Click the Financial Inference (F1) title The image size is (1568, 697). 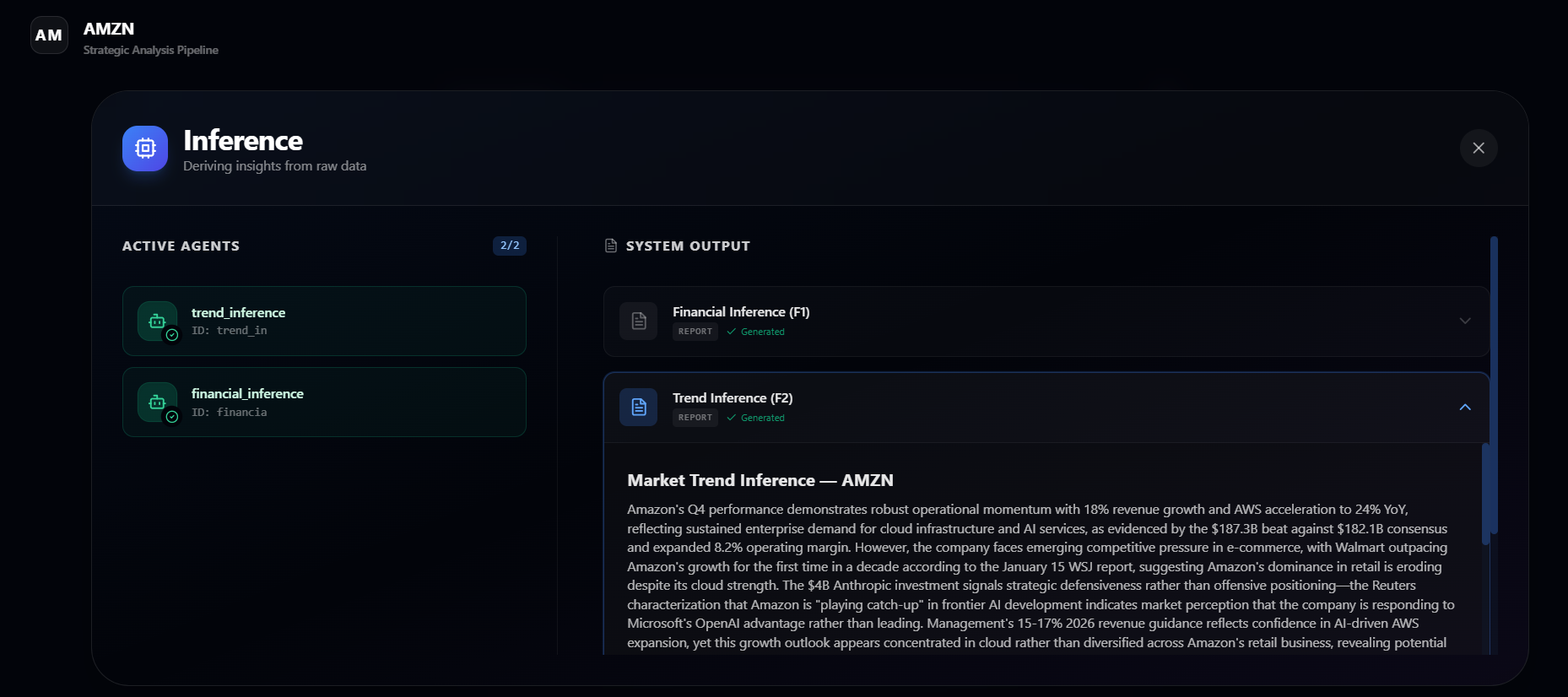point(741,311)
